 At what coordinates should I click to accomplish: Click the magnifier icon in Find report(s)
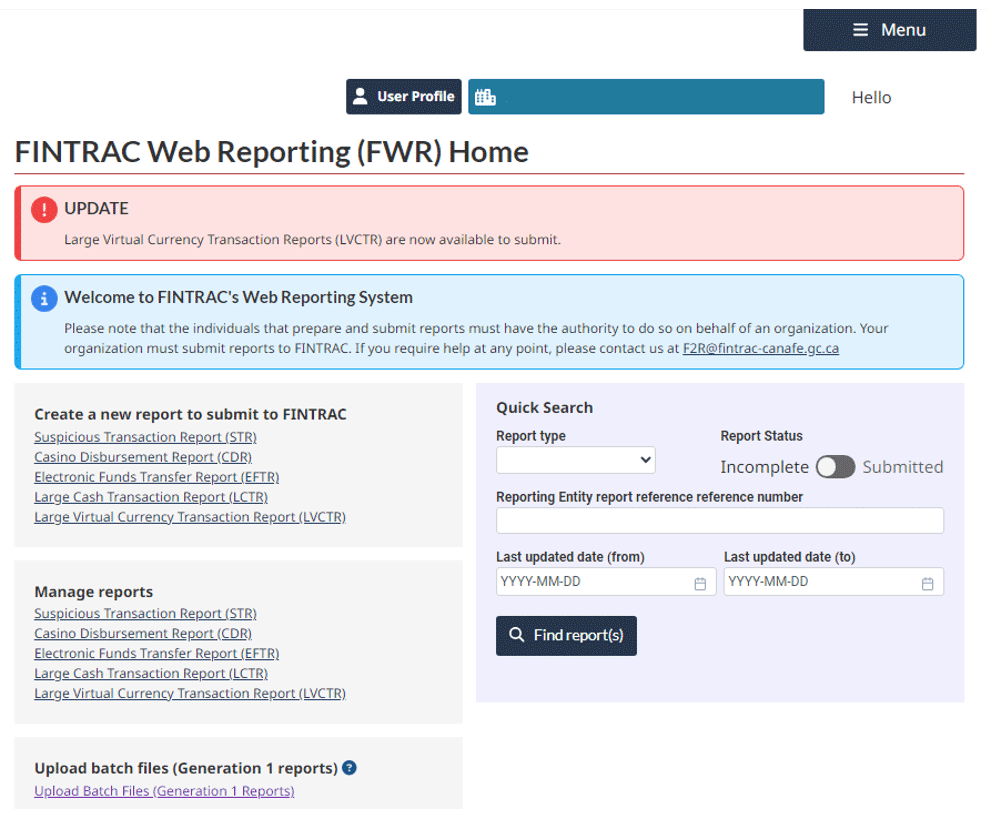click(x=516, y=634)
